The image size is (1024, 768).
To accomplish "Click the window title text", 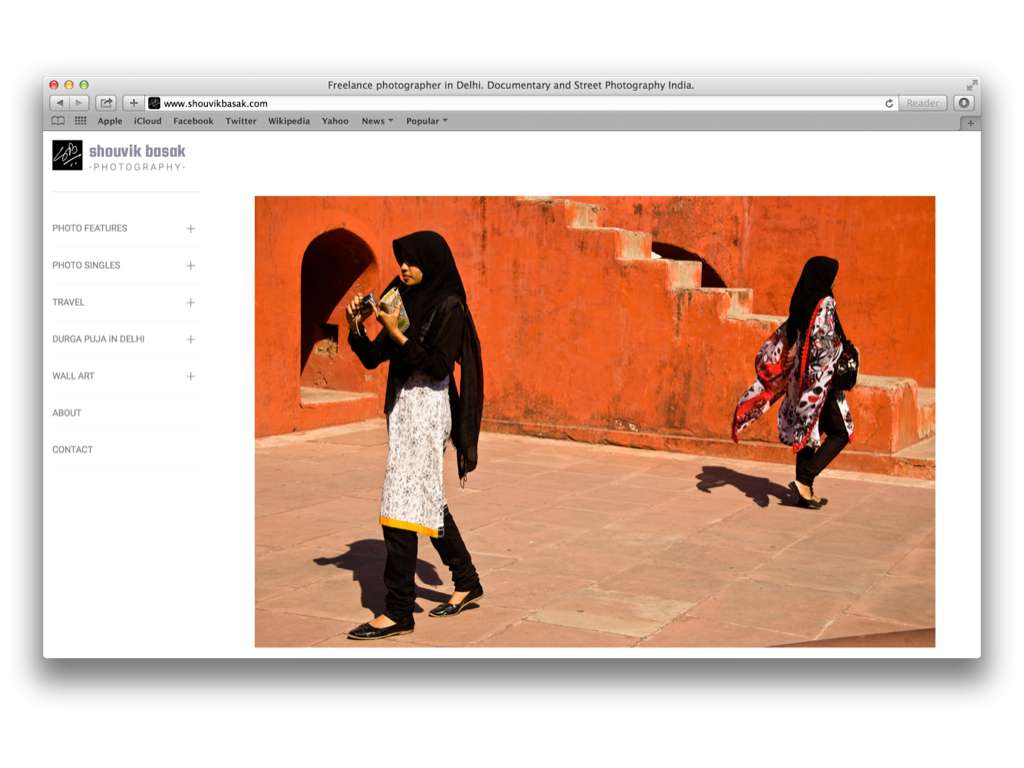I will [x=511, y=85].
